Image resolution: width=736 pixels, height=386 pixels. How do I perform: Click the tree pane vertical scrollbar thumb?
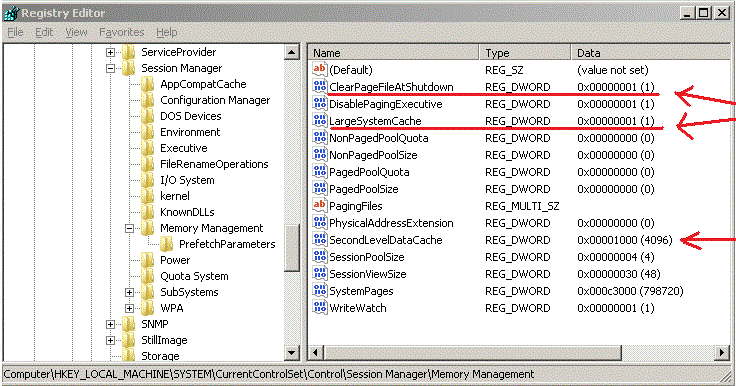(291, 248)
